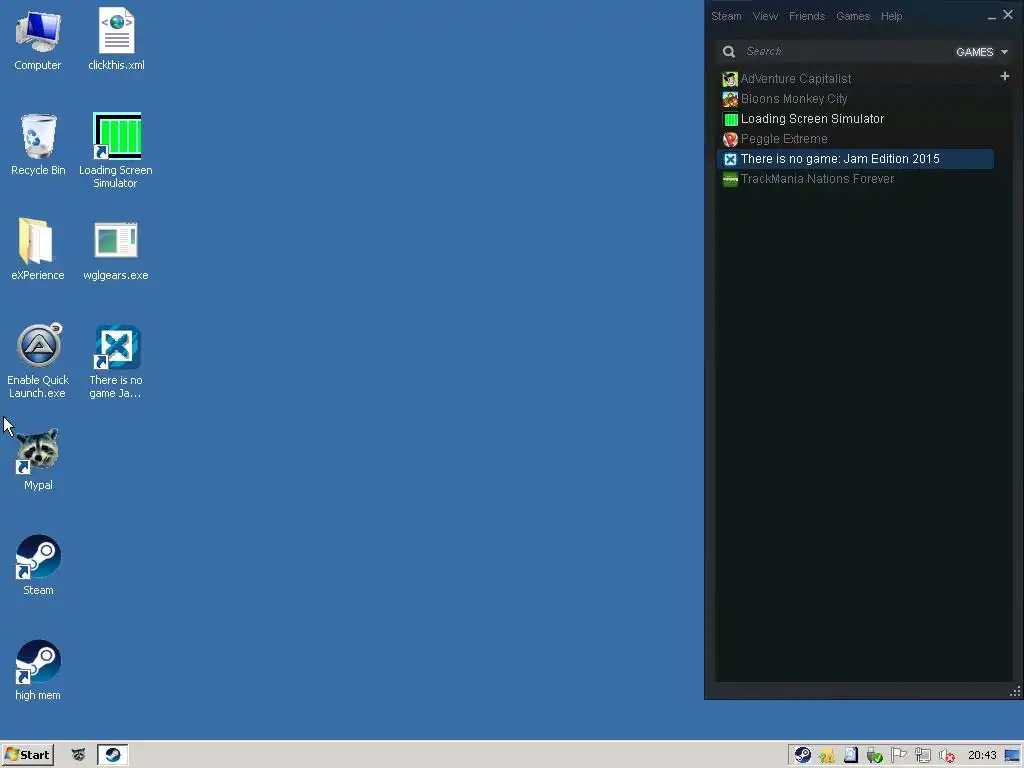This screenshot has height=768, width=1024.
Task: Click the Steam icon in system tray
Action: pos(803,756)
